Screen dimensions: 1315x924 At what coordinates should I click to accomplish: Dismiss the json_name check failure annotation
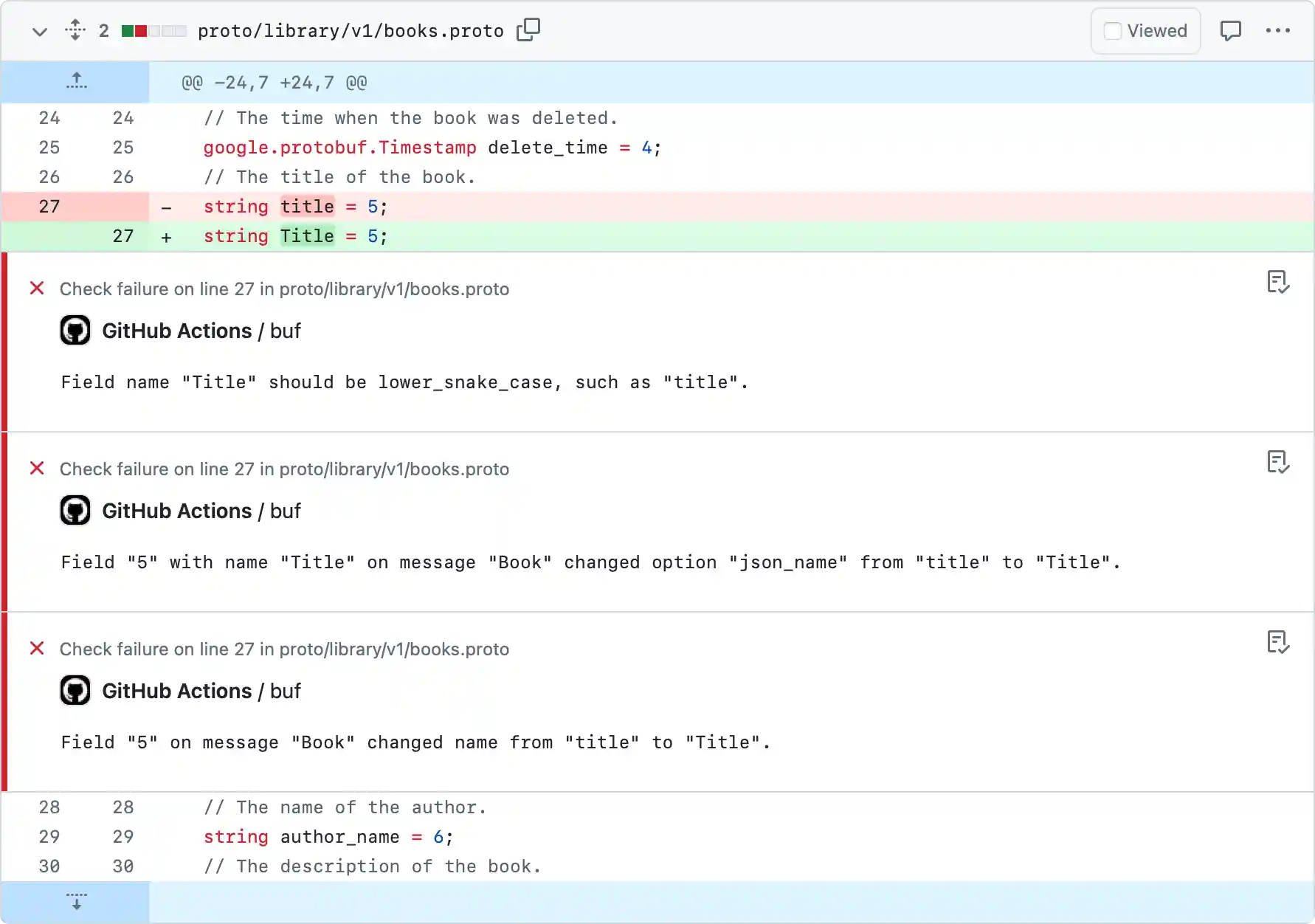[1279, 462]
